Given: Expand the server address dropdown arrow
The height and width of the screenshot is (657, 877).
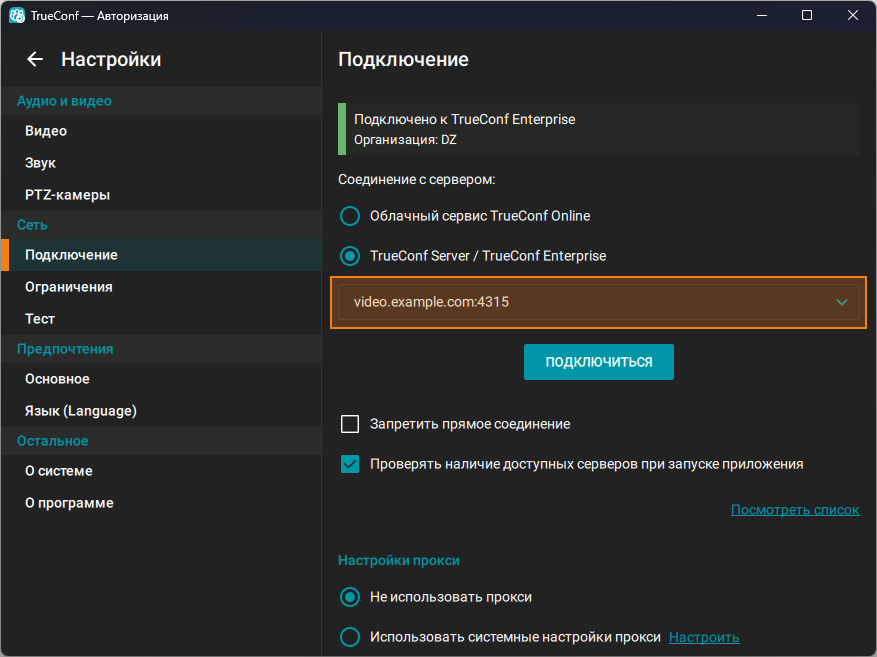Looking at the screenshot, I should pos(841,302).
